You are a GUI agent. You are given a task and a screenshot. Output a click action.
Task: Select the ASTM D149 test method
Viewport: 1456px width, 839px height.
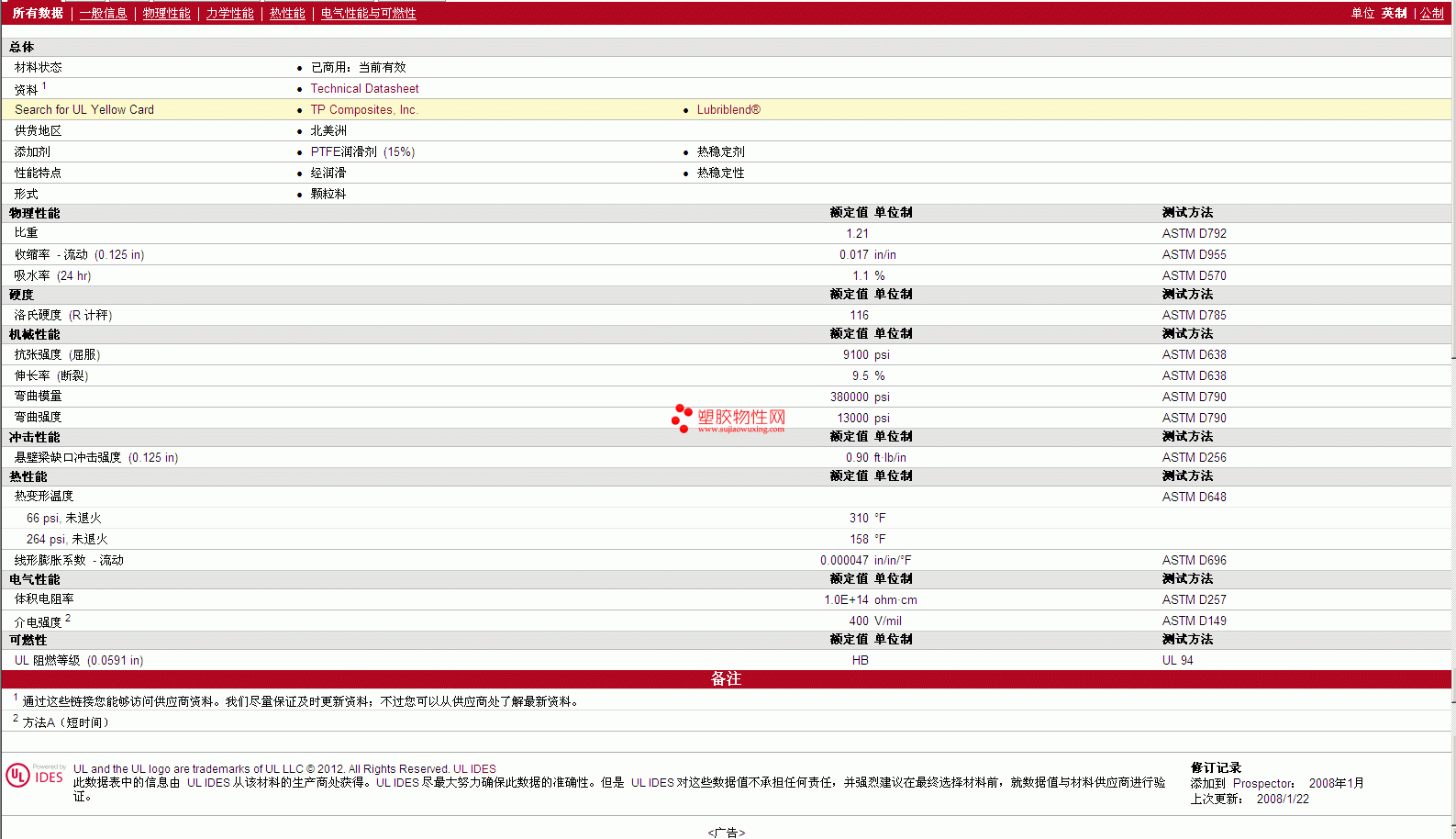tap(1194, 621)
